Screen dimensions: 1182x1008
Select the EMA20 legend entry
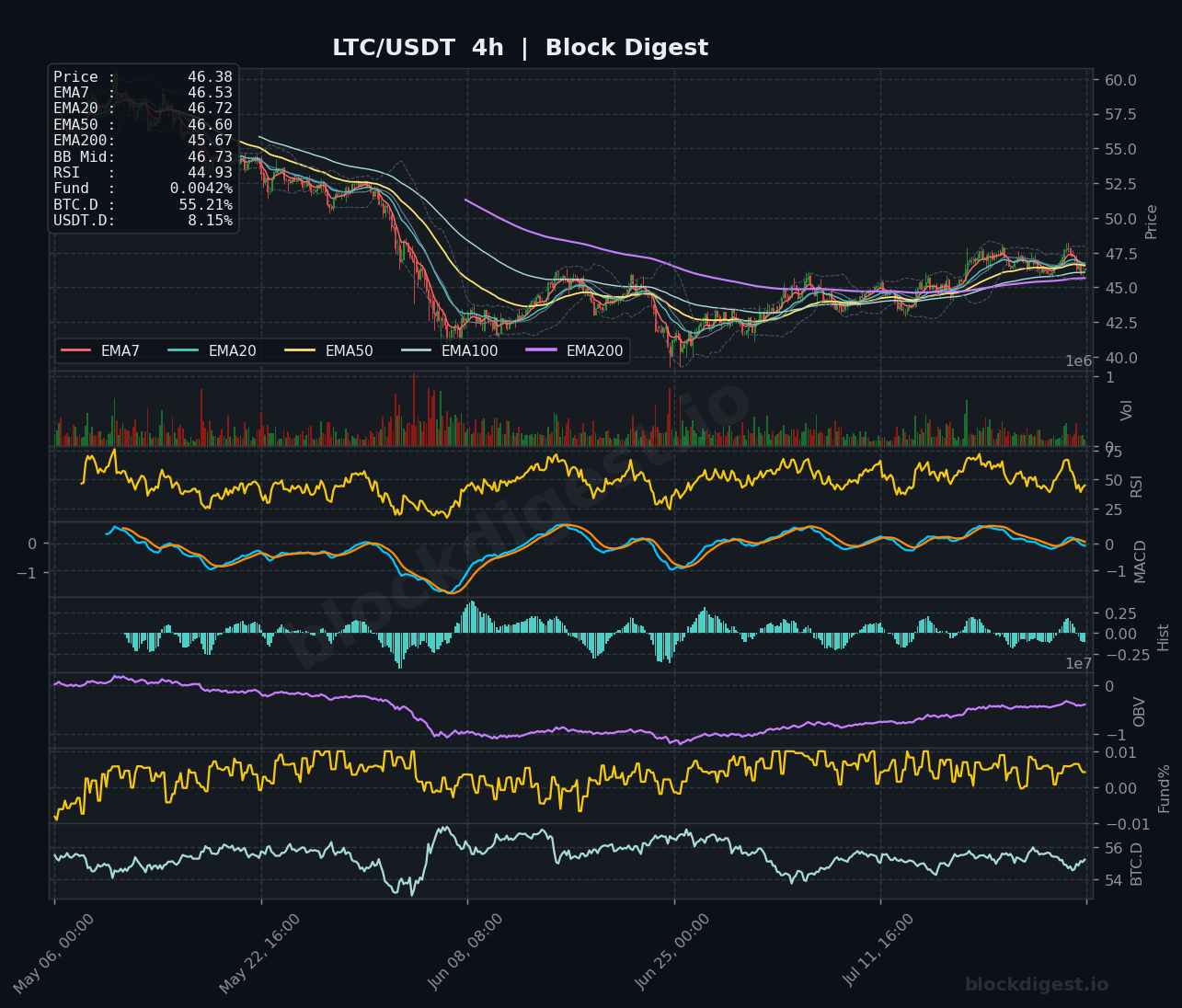coord(212,350)
